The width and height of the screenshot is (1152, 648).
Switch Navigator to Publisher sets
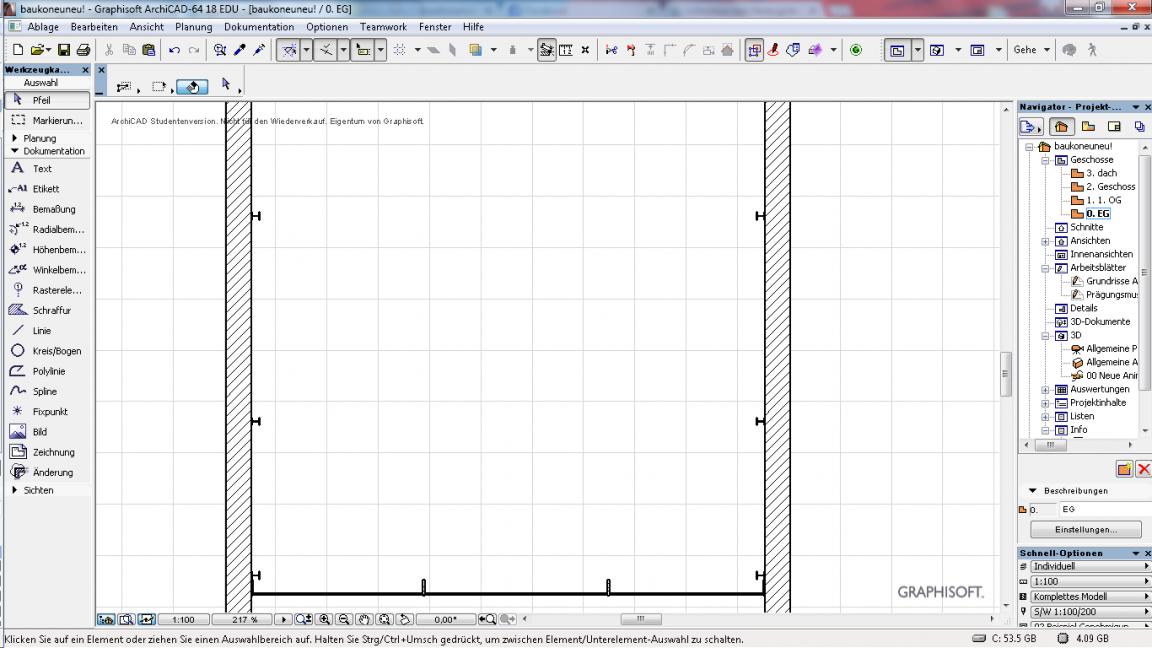point(1140,126)
